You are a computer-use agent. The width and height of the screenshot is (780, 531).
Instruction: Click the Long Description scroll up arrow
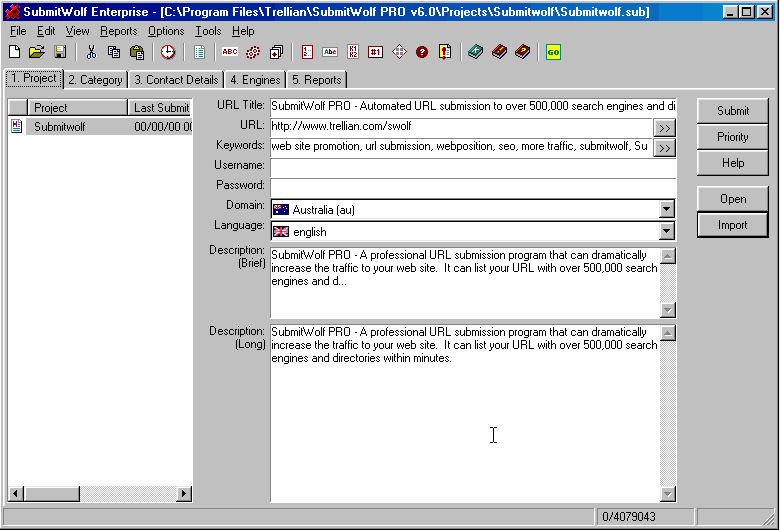point(668,333)
